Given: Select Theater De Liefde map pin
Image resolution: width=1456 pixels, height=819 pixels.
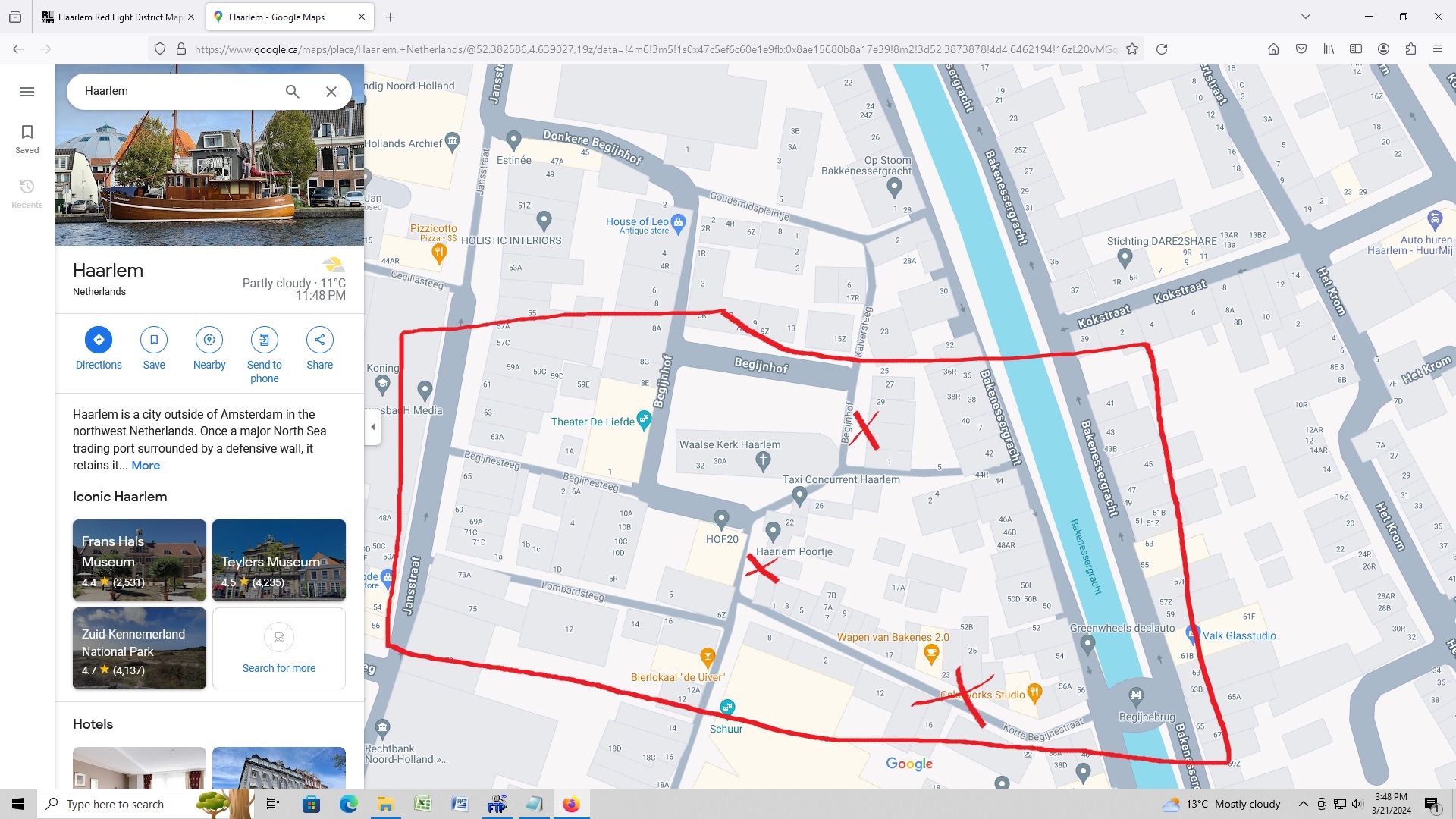Looking at the screenshot, I should [x=644, y=420].
